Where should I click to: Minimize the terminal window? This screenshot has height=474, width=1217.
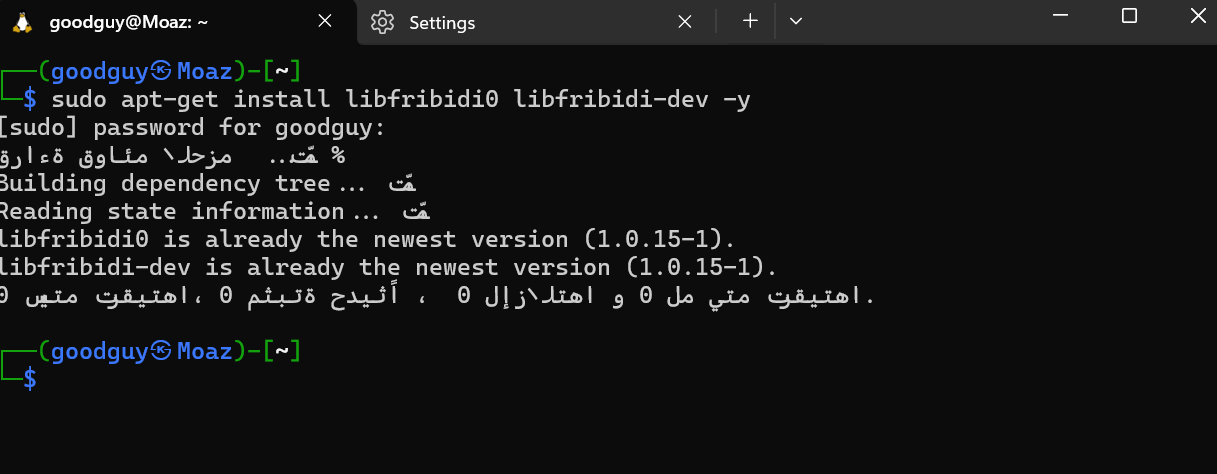point(1063,16)
